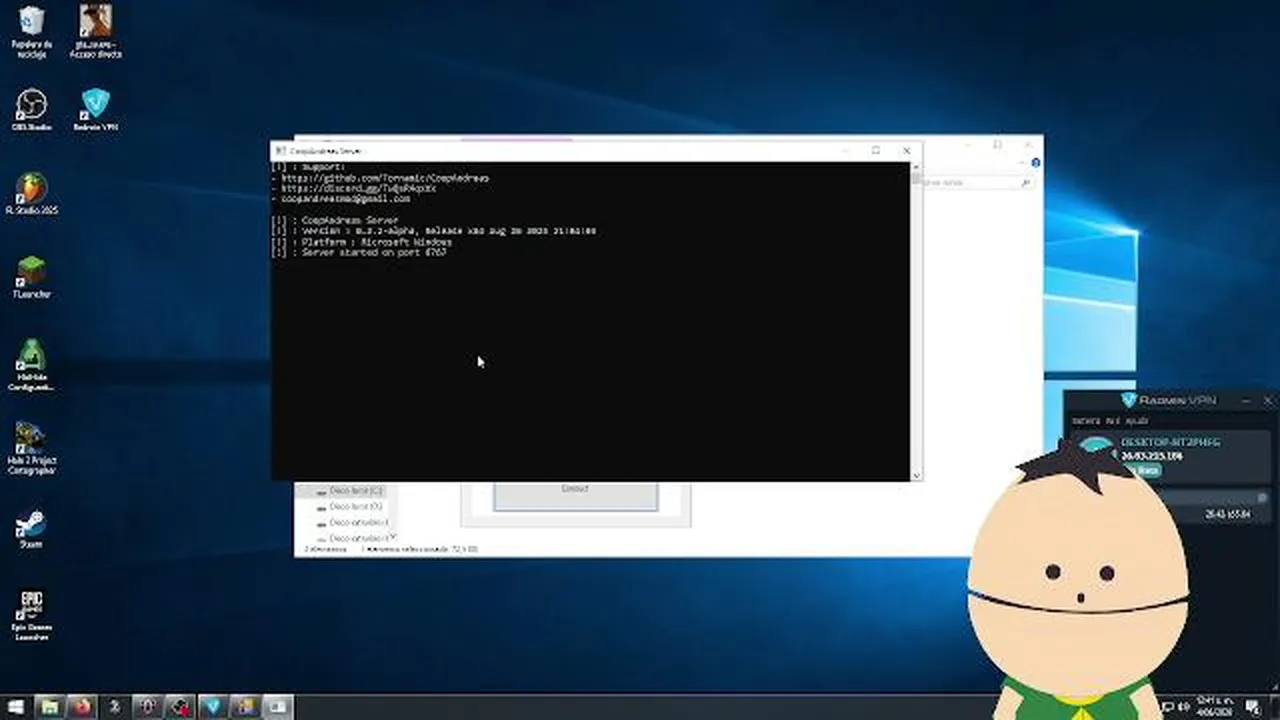This screenshot has height=720, width=1280.
Task: Click the console window's taskbar button
Action: [x=277, y=707]
